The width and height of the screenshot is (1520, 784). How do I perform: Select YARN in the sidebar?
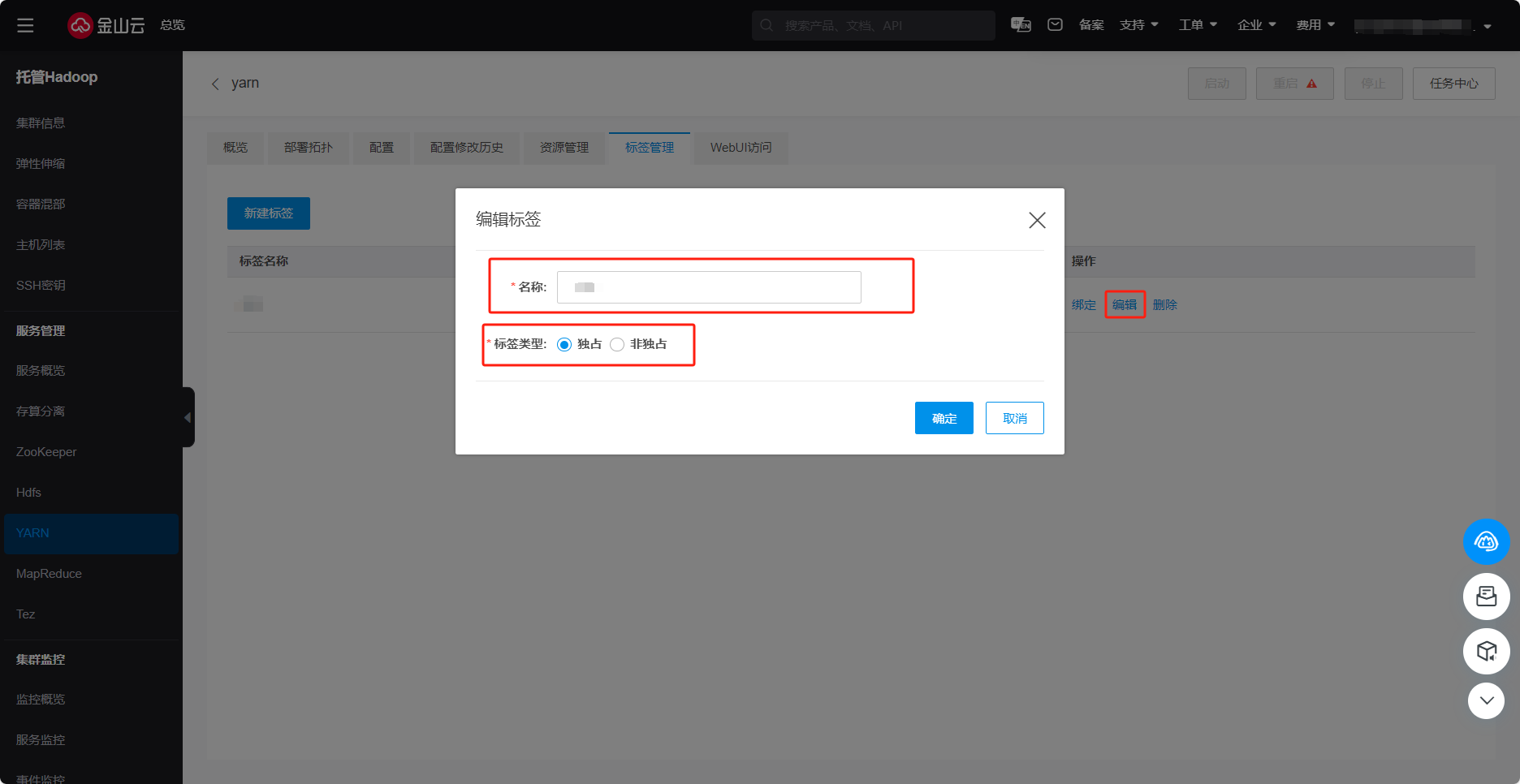coord(91,533)
